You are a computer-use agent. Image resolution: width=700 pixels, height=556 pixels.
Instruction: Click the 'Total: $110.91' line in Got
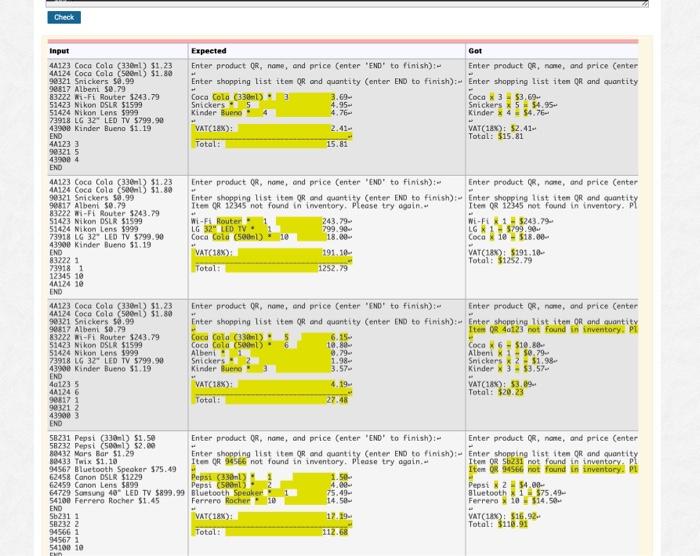click(x=498, y=524)
